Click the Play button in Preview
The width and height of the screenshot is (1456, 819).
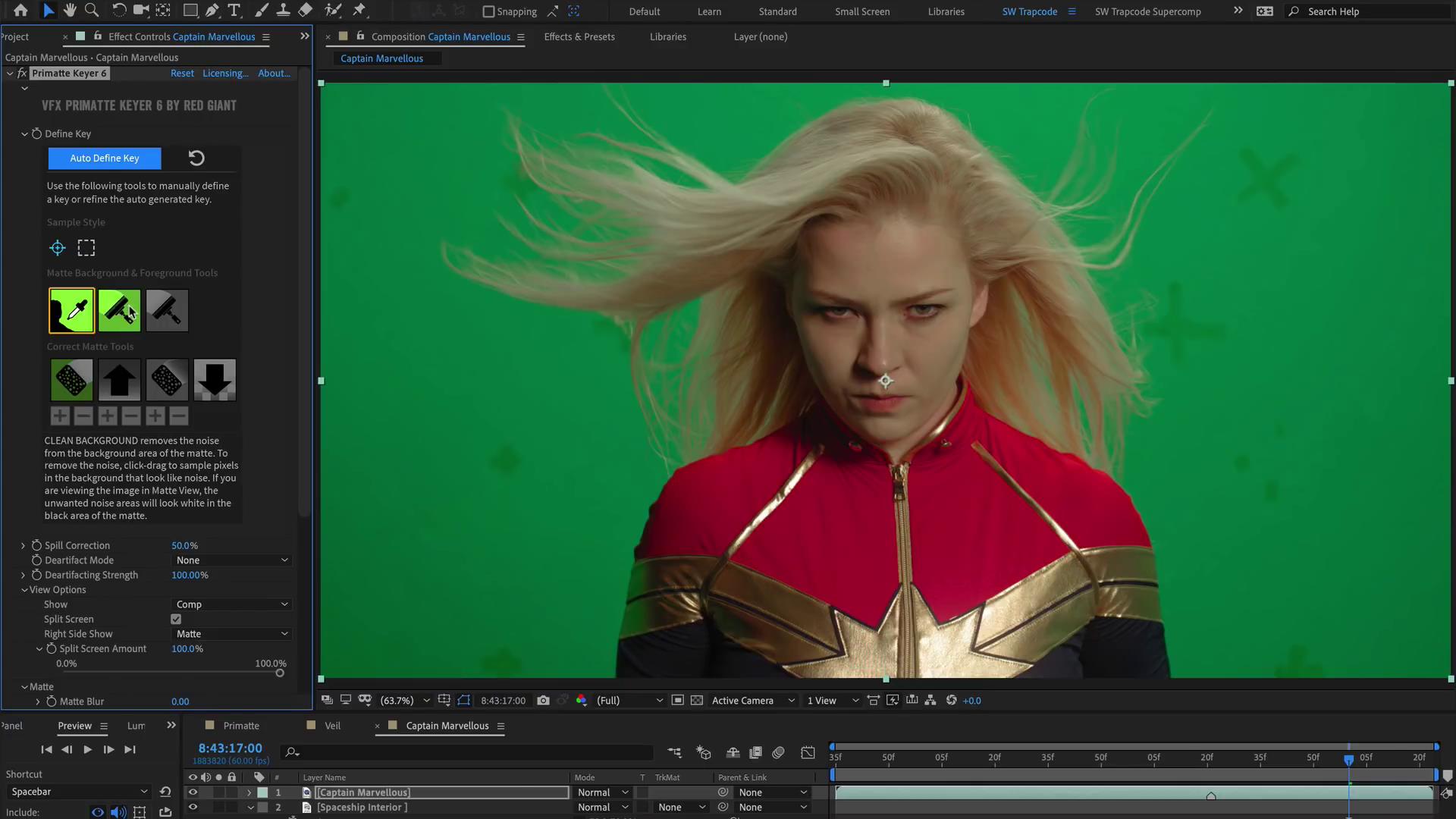click(87, 749)
